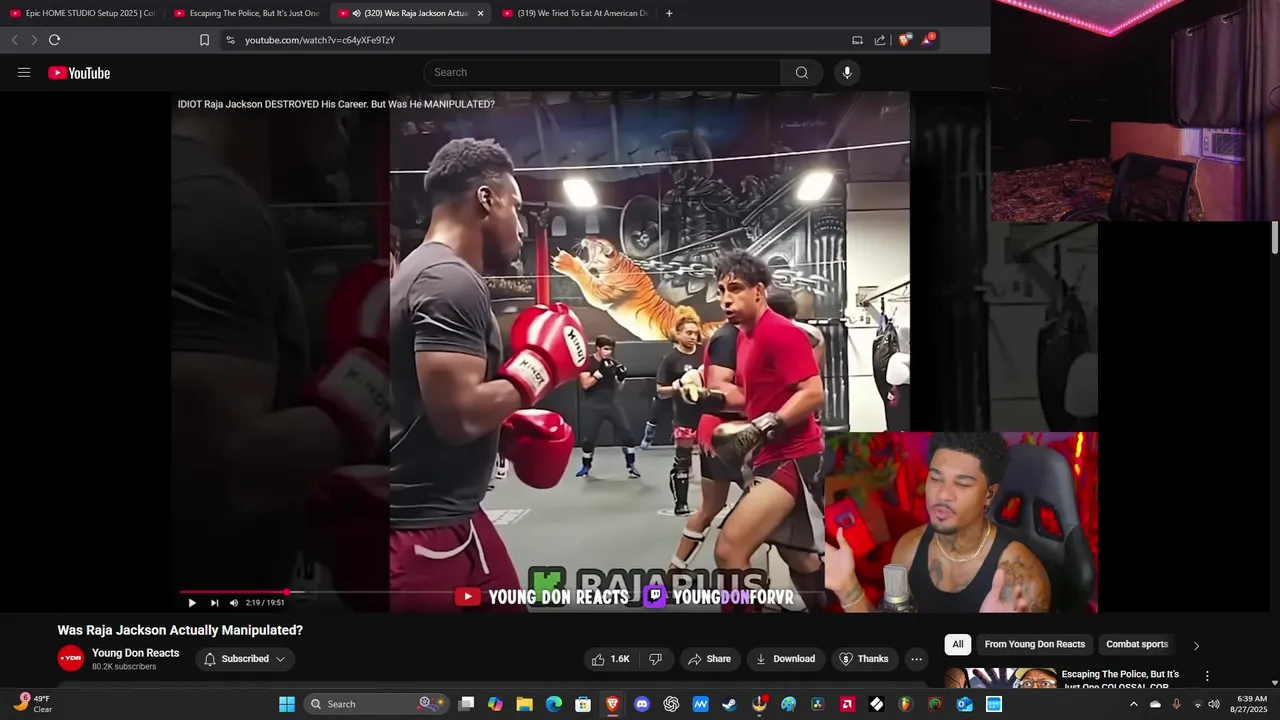Dislike the video with thumbs-down
Viewport: 1280px width, 720px height.
click(656, 659)
